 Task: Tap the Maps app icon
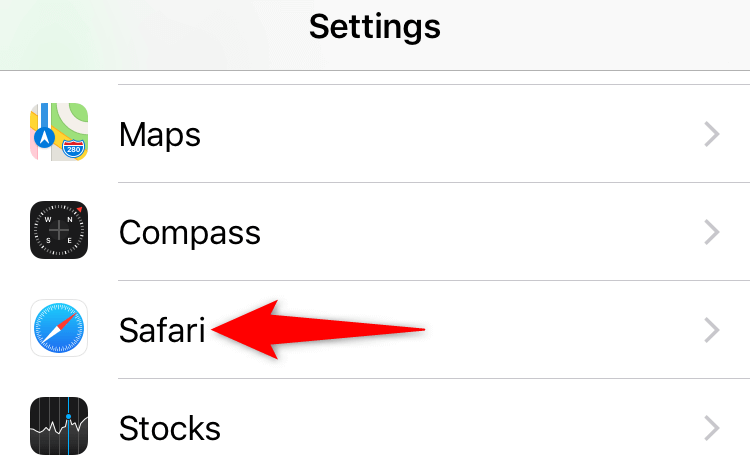[x=58, y=133]
